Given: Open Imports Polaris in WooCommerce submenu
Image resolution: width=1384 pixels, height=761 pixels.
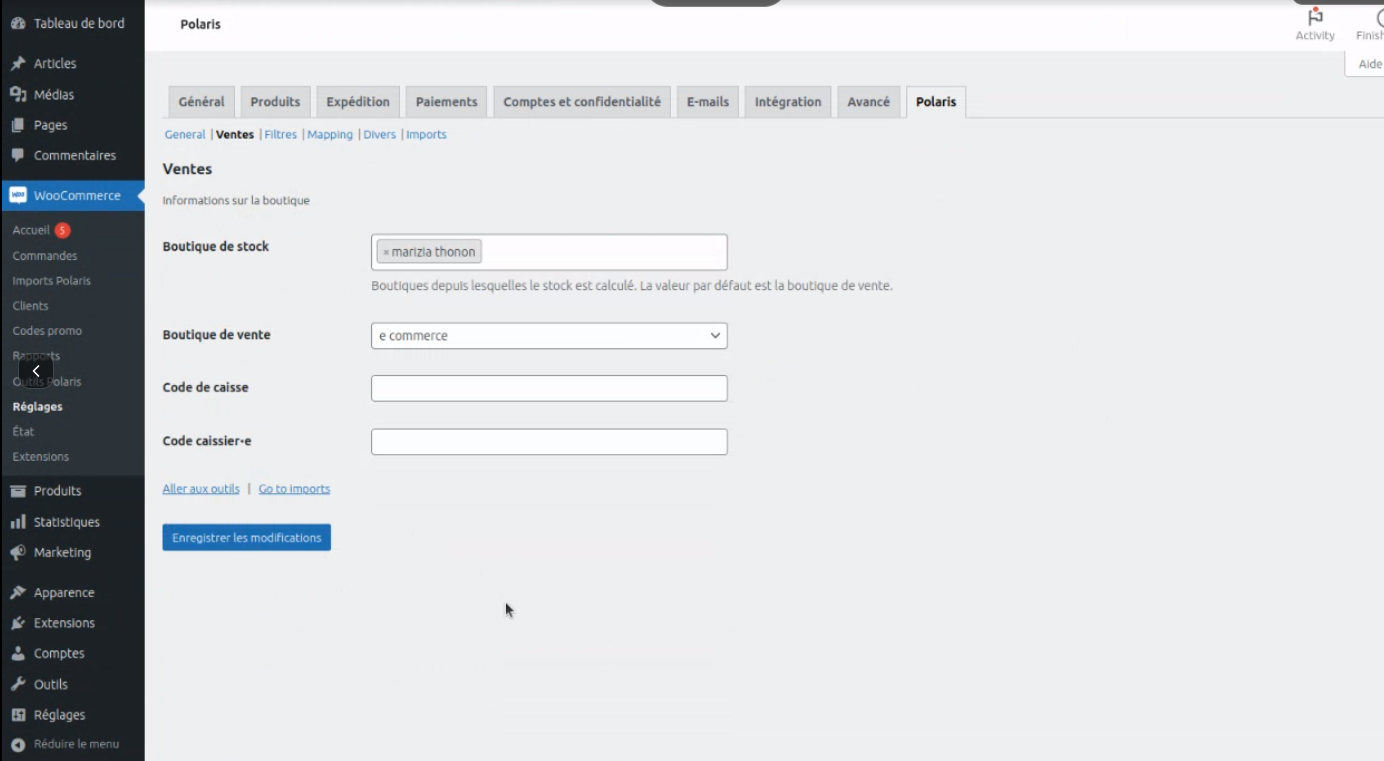Looking at the screenshot, I should (x=51, y=281).
